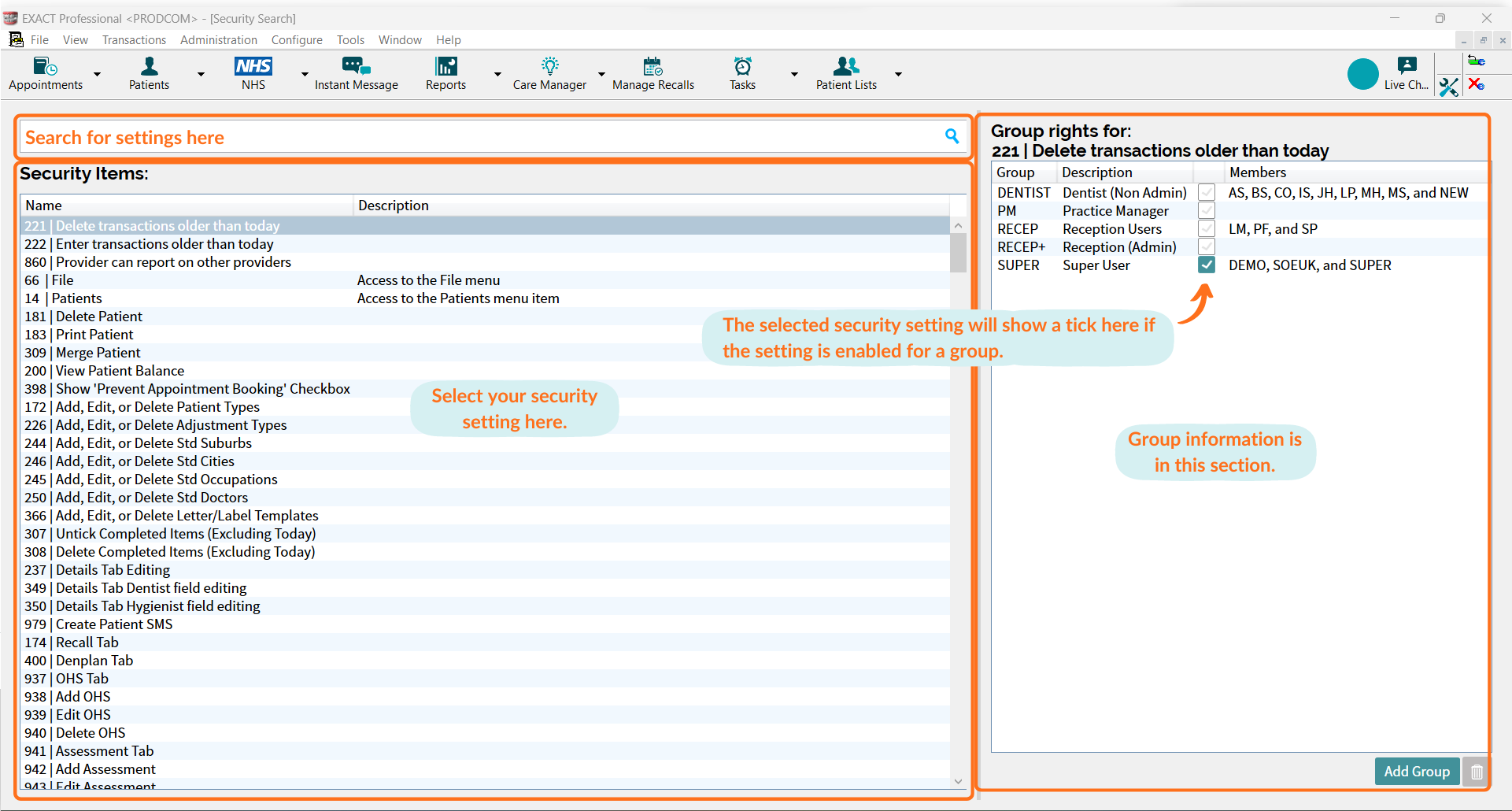Sort by the Name column header

pyautogui.click(x=187, y=206)
